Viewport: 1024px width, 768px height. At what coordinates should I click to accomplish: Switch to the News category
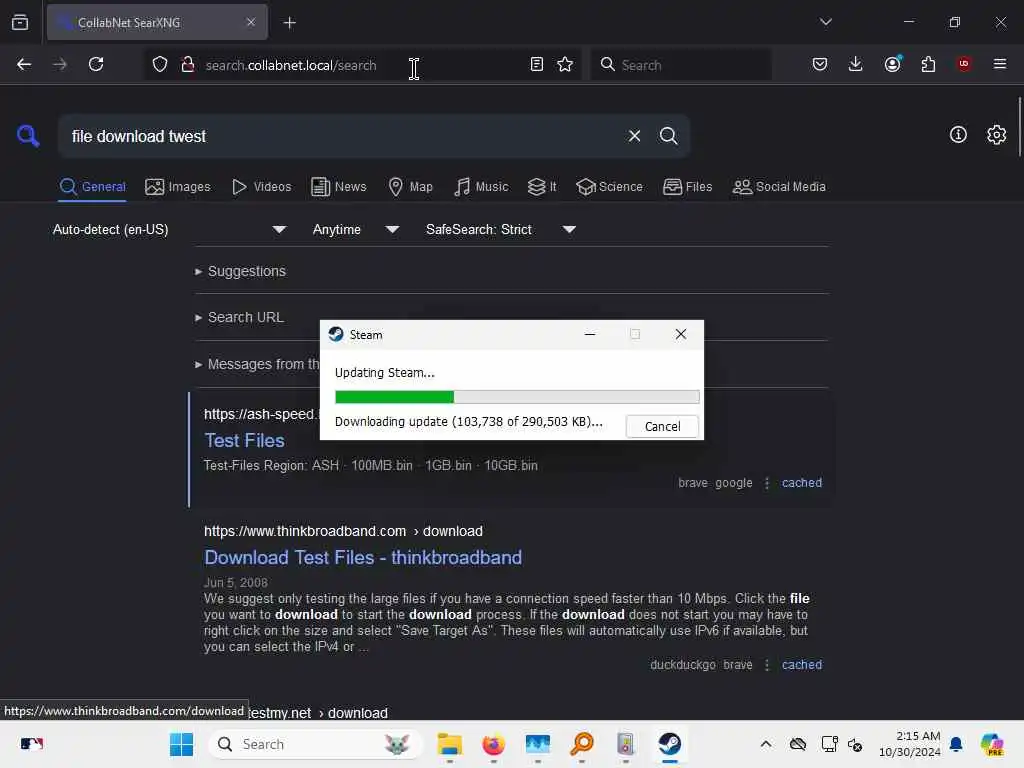click(338, 187)
